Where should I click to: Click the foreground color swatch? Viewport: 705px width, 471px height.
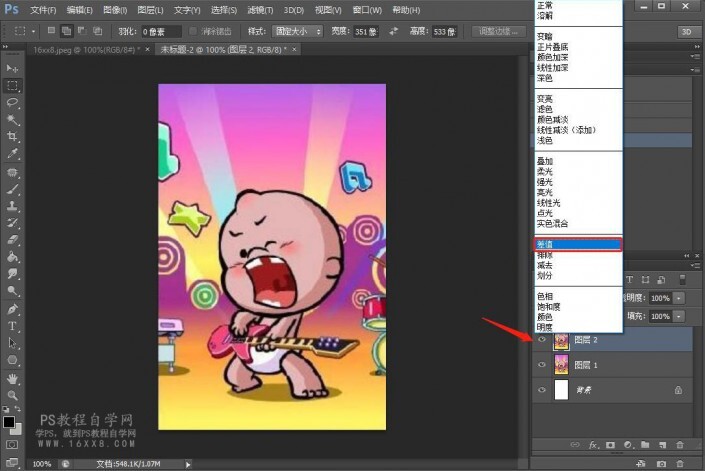[x=9, y=421]
